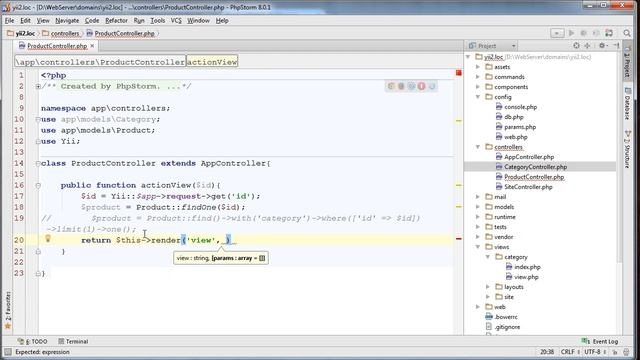640x360 pixels.
Task: Expand the layouts folder
Action: point(488,287)
